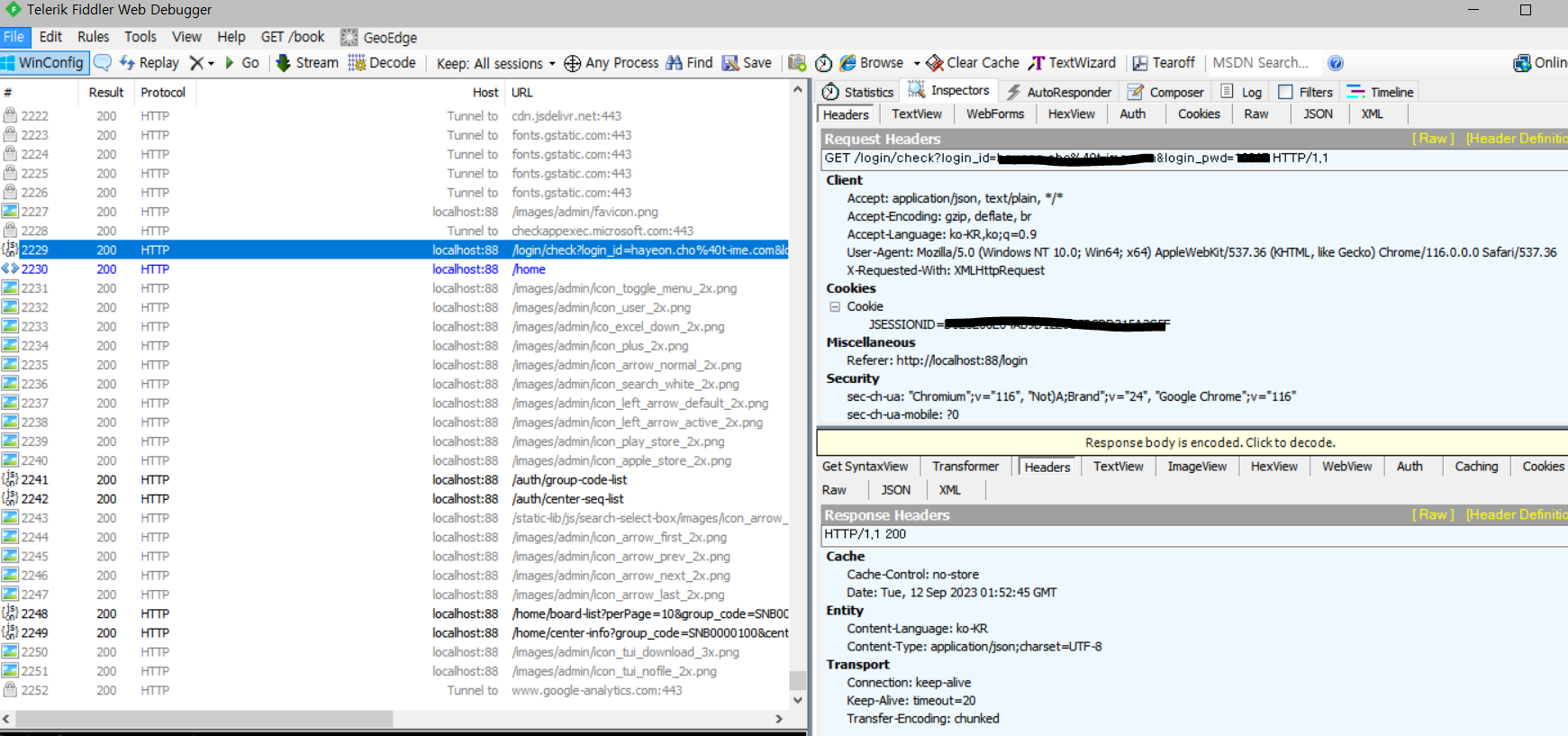Open the TextWizard tool

(1073, 62)
